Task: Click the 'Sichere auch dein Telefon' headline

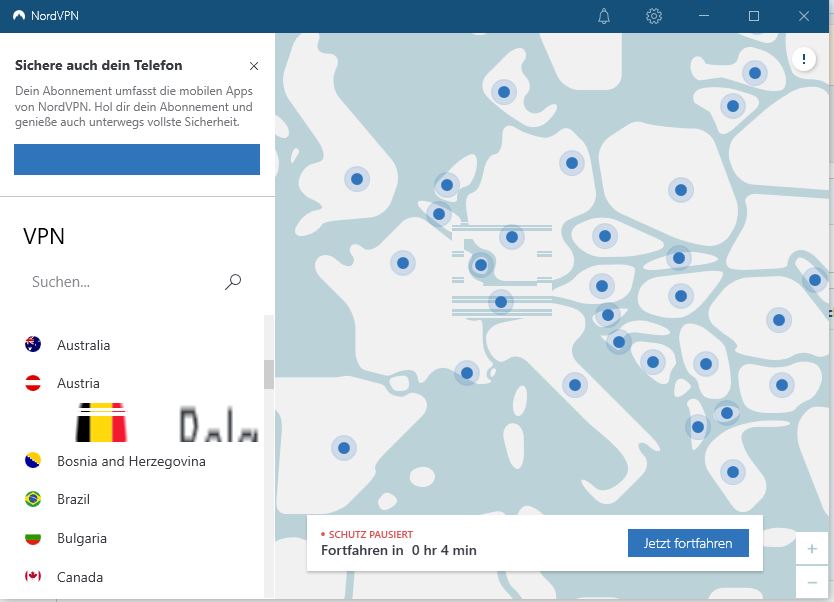Action: pos(98,65)
